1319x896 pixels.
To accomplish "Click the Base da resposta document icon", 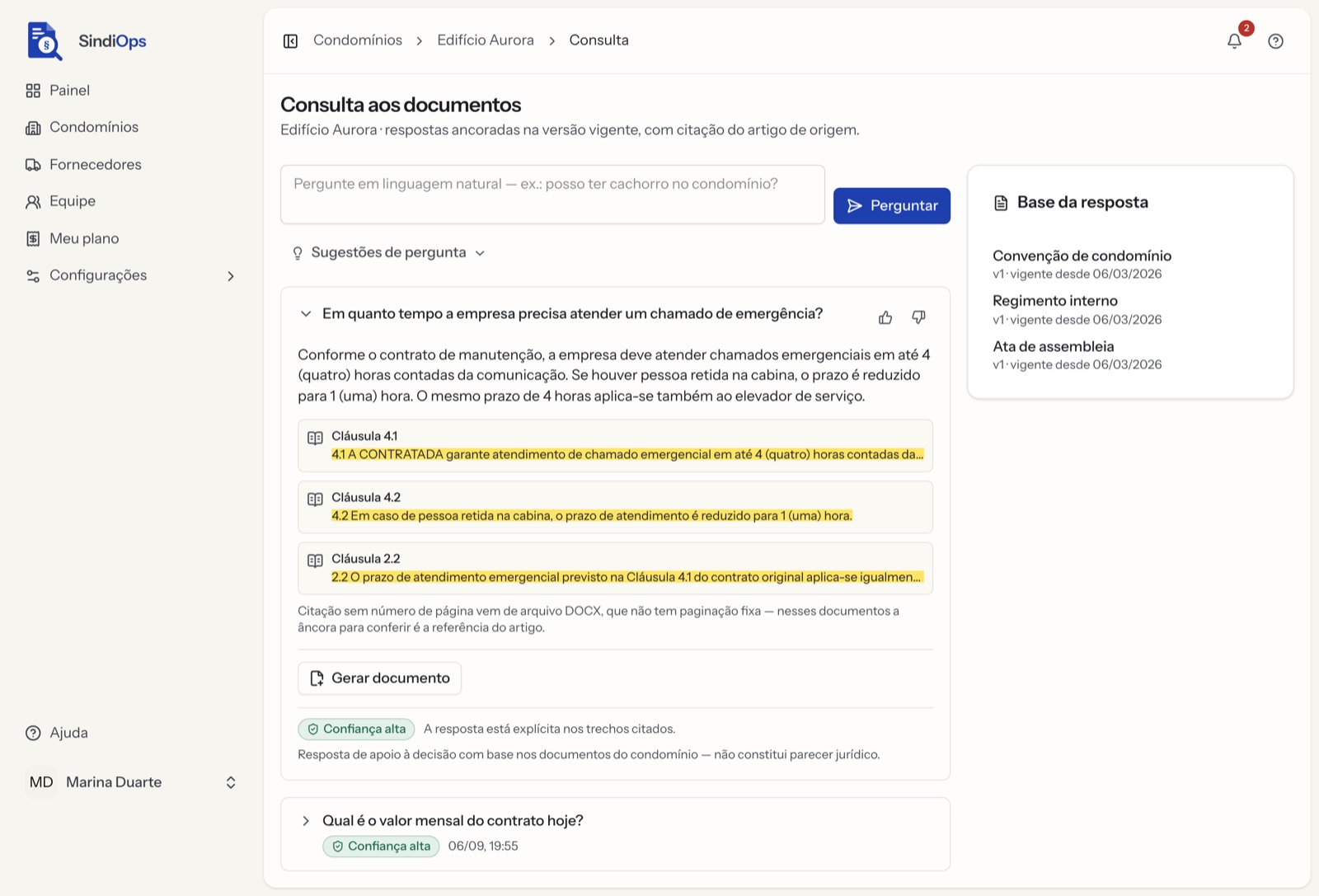I will (1001, 203).
